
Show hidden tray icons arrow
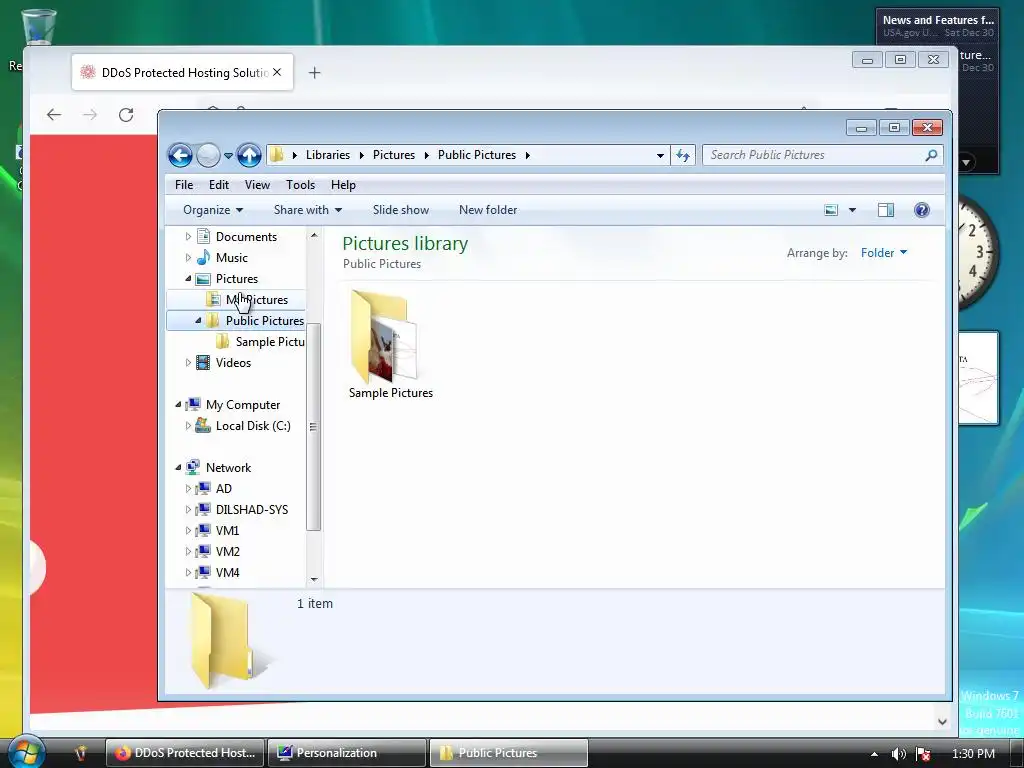pyautogui.click(x=874, y=754)
